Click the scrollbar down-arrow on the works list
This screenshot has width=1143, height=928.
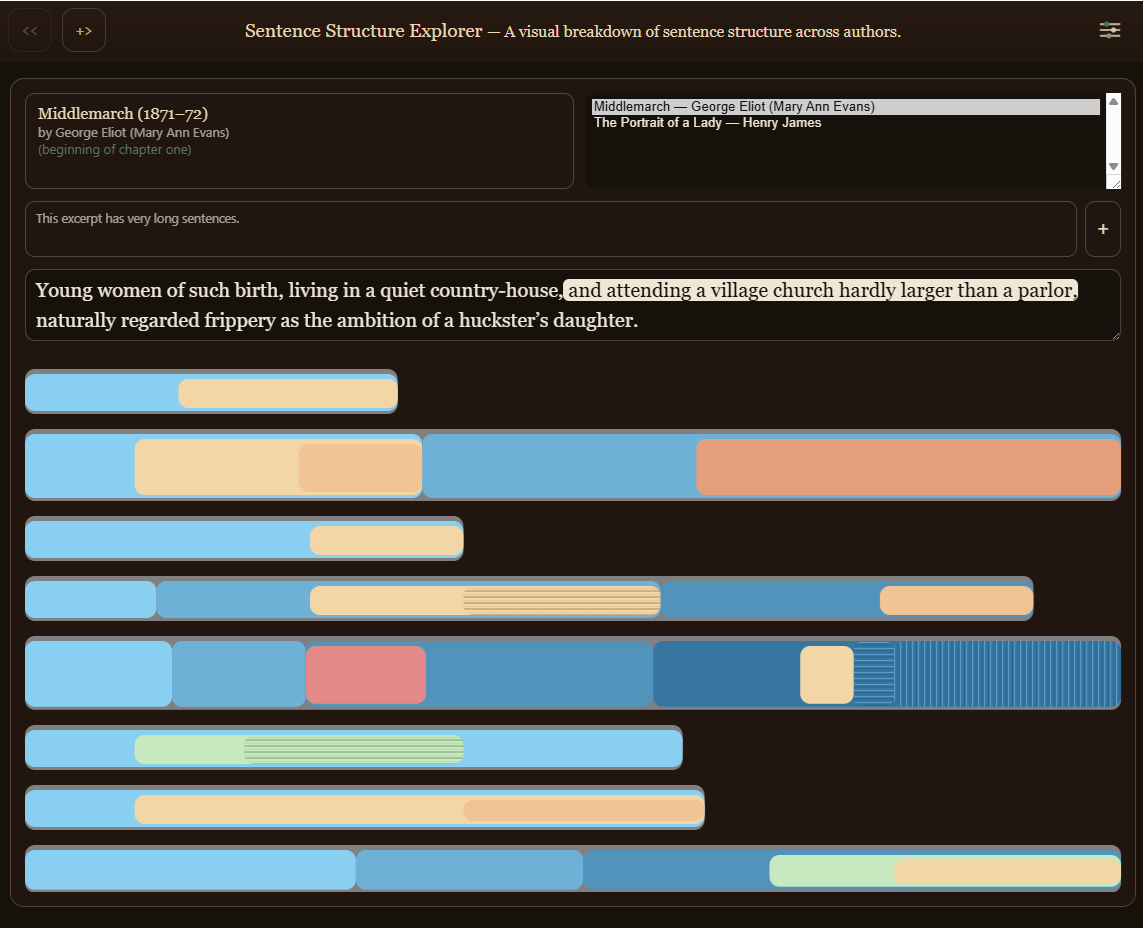click(x=1113, y=168)
